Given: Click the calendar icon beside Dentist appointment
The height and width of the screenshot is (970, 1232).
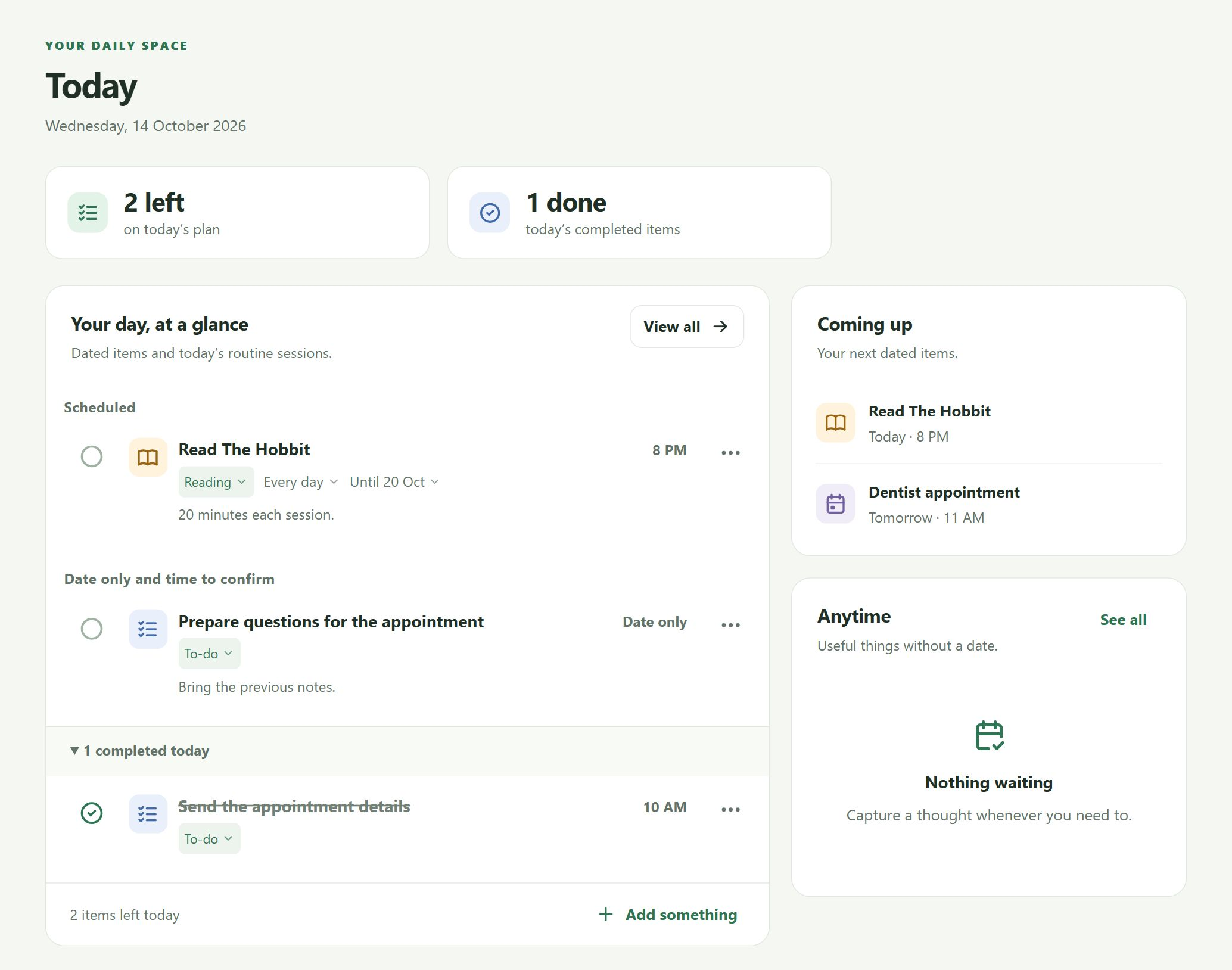Looking at the screenshot, I should click(835, 504).
